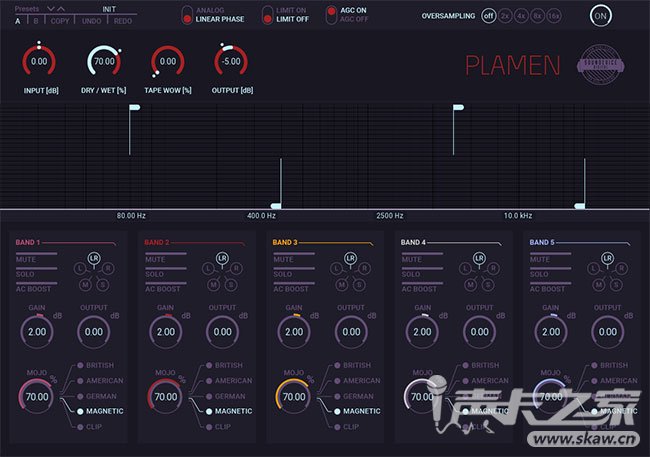Select Mid (M) processing in Band 2
650x457 pixels.
coord(213,284)
